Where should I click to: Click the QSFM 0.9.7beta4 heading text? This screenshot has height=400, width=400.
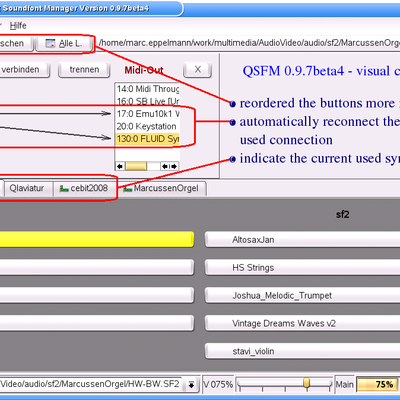point(321,71)
